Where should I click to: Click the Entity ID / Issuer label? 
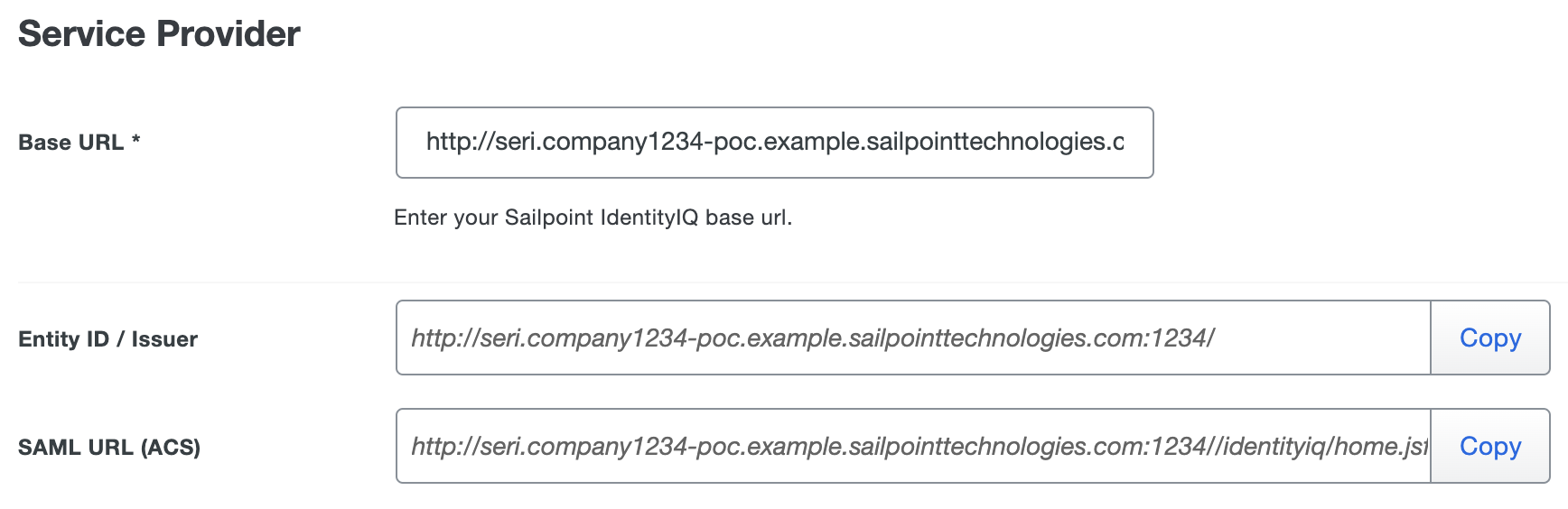point(107,339)
